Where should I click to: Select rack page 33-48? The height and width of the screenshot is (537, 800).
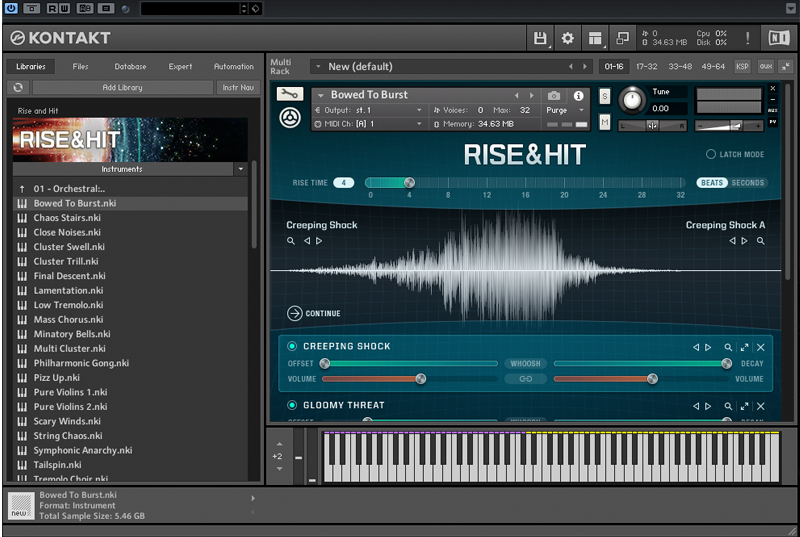pyautogui.click(x=680, y=66)
